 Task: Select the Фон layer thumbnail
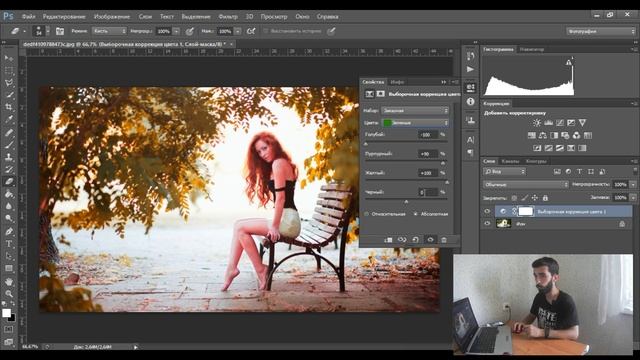[x=503, y=223]
